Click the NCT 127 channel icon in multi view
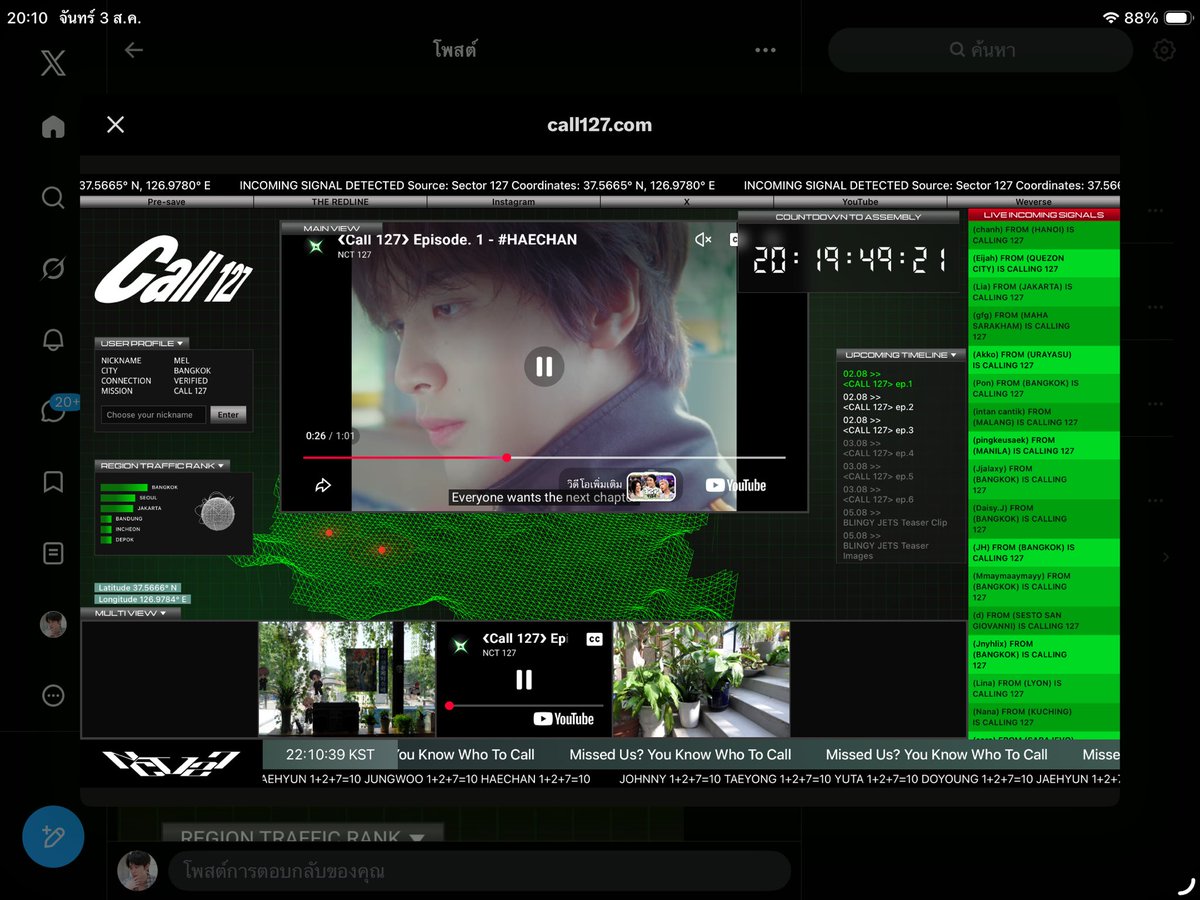Viewport: 1200px width, 900px height. (460, 645)
